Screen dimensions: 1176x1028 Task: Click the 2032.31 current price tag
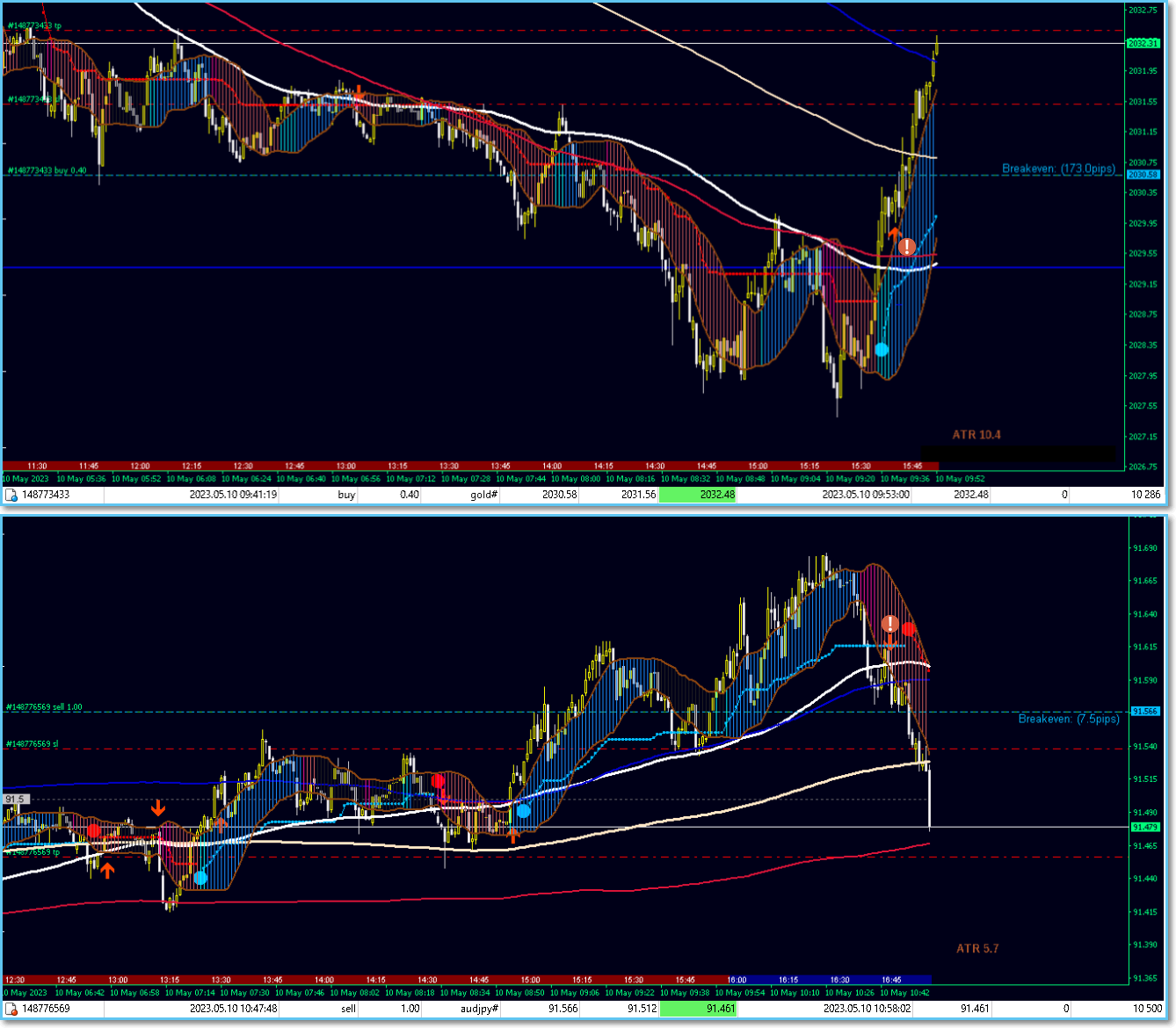[1143, 43]
